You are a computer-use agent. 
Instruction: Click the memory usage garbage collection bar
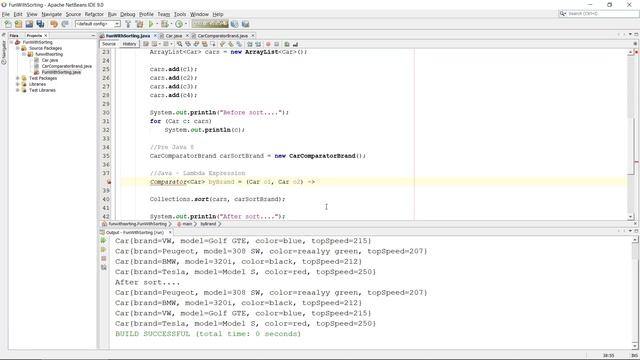pyautogui.click(x=210, y=24)
